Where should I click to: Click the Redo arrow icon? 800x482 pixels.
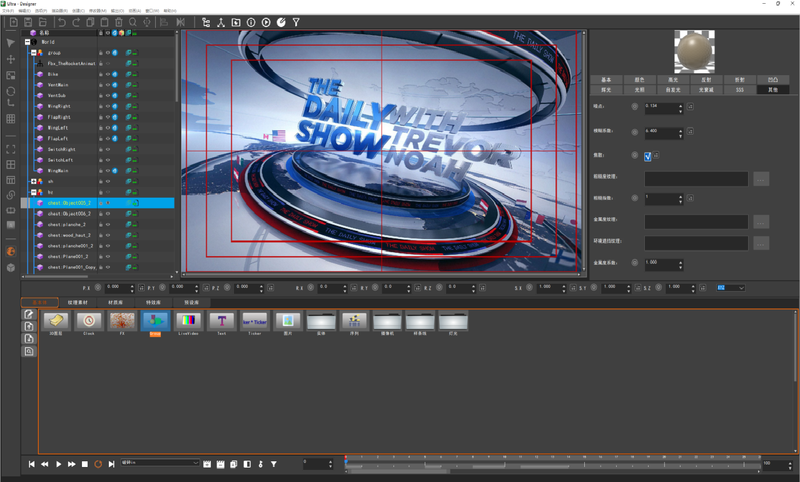76,22
